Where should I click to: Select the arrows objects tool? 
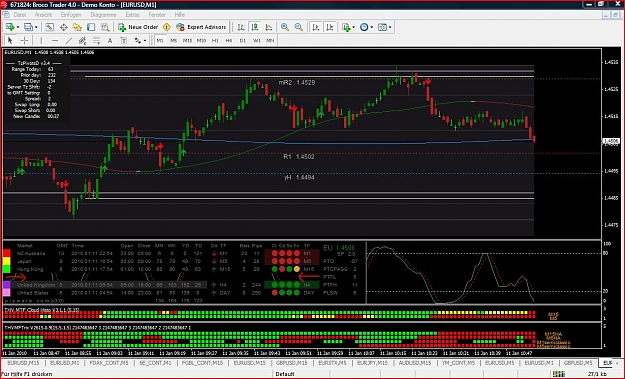pyautogui.click(x=138, y=40)
